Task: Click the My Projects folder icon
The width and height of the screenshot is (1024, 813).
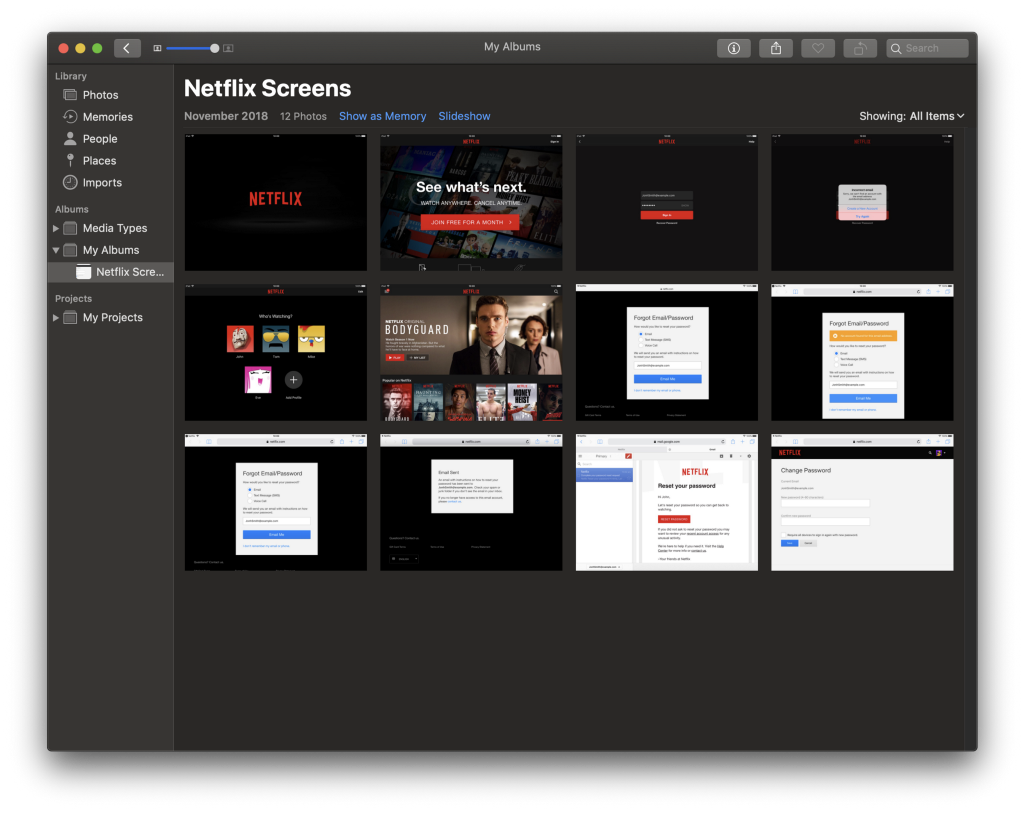Action: coord(71,318)
